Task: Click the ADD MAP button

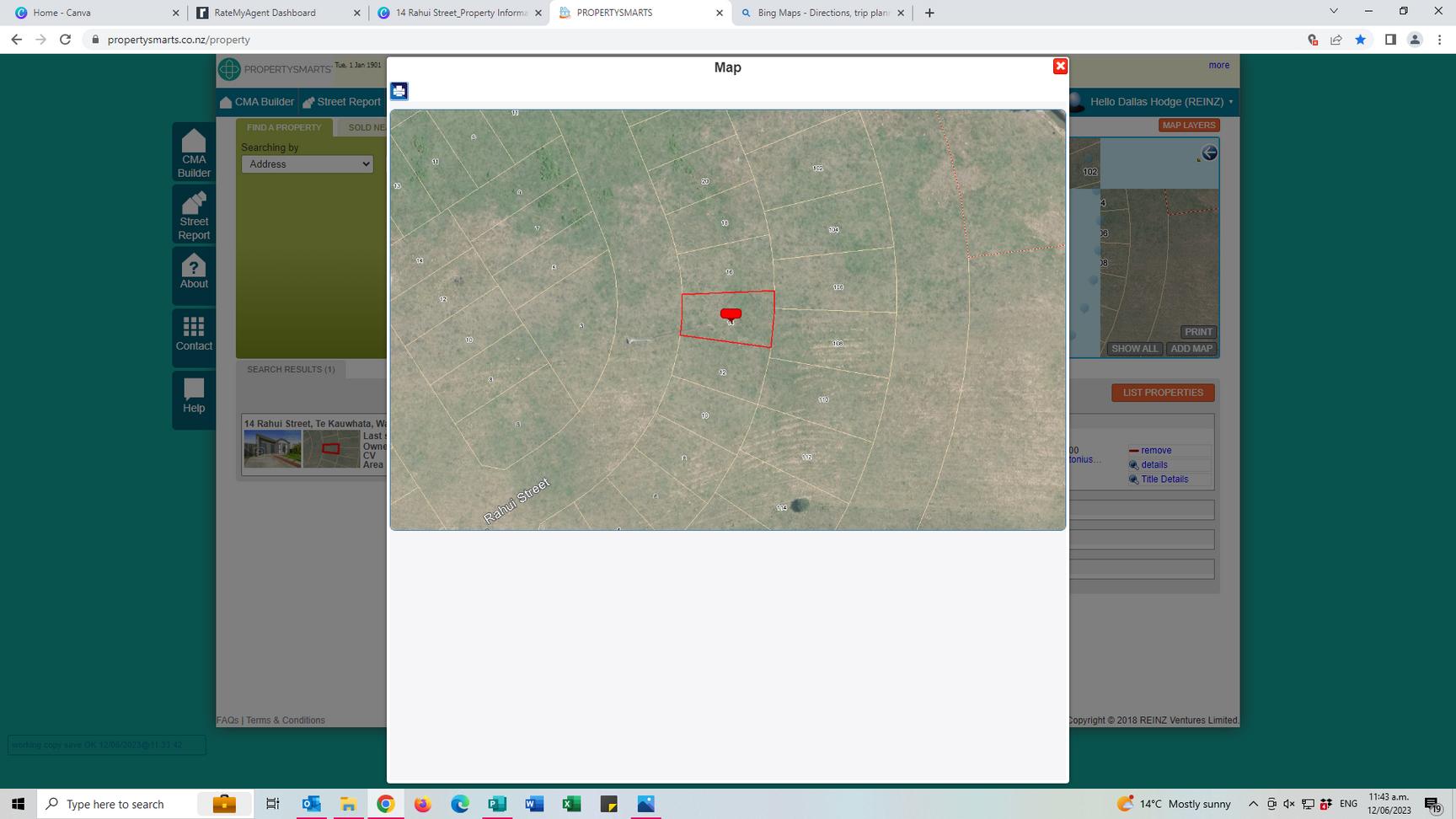Action: coord(1191,349)
